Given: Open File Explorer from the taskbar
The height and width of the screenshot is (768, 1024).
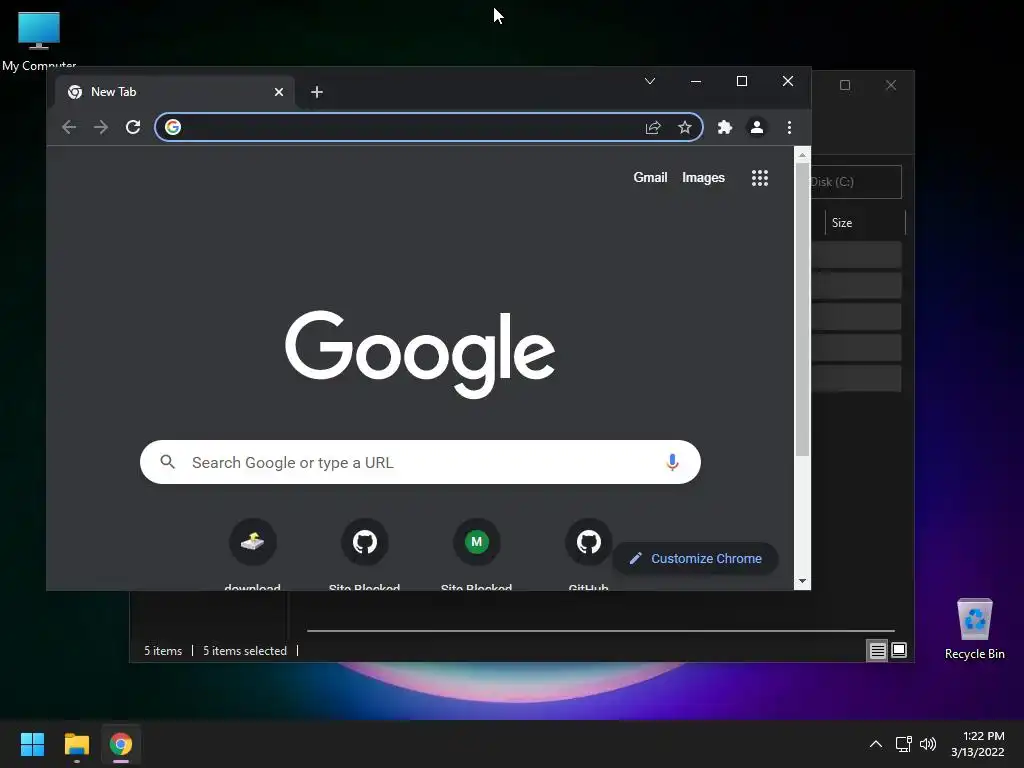Looking at the screenshot, I should tap(77, 744).
